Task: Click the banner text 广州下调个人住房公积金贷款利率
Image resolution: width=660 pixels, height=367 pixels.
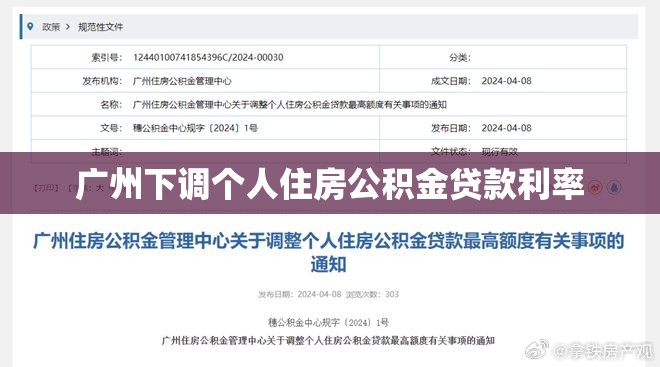Action: pos(330,184)
